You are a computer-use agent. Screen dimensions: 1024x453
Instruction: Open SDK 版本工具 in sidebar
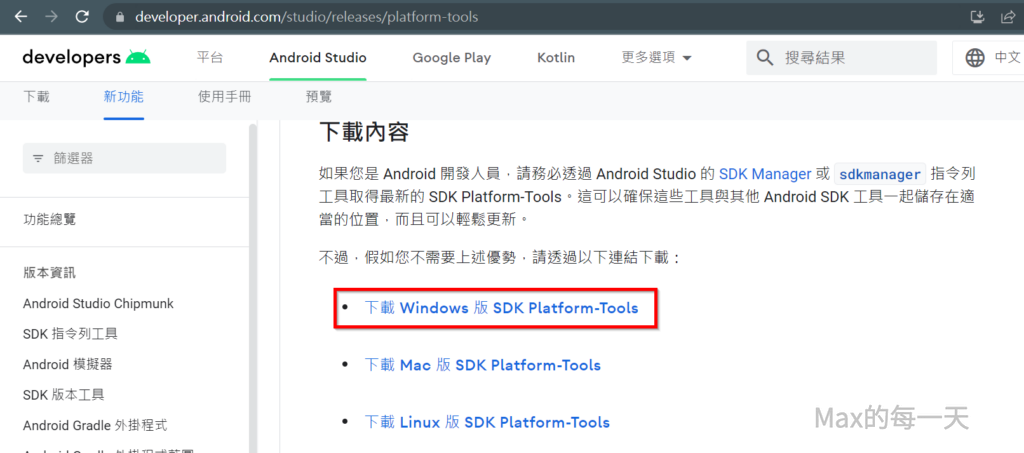tap(63, 395)
